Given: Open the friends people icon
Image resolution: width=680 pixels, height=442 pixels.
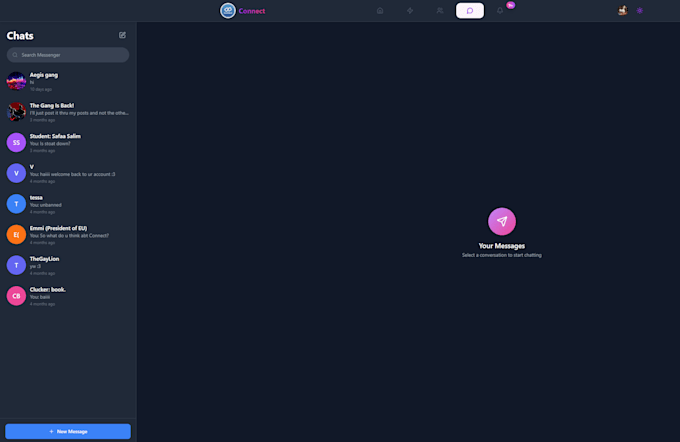Looking at the screenshot, I should click(440, 11).
